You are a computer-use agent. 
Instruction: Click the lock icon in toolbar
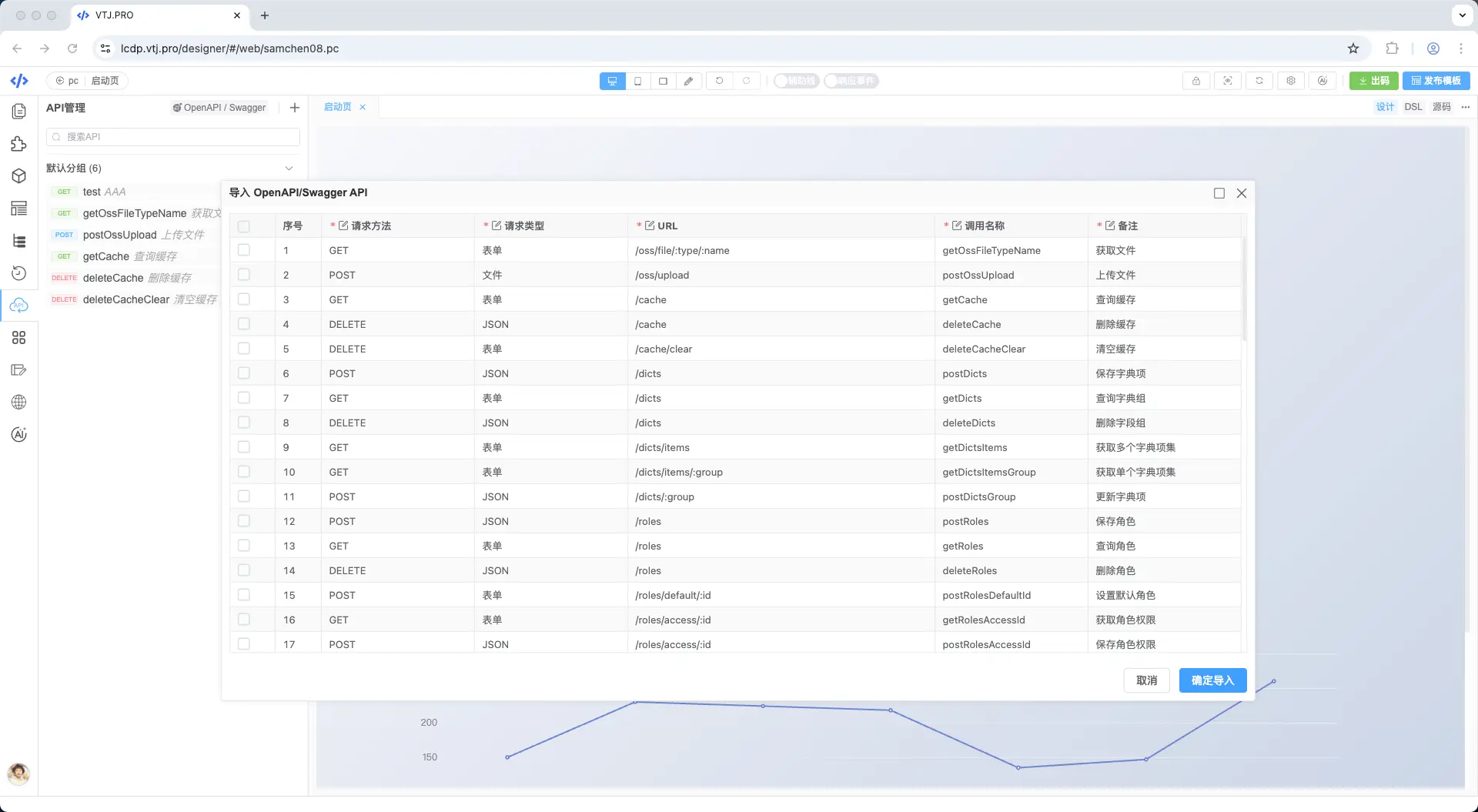(x=1196, y=81)
